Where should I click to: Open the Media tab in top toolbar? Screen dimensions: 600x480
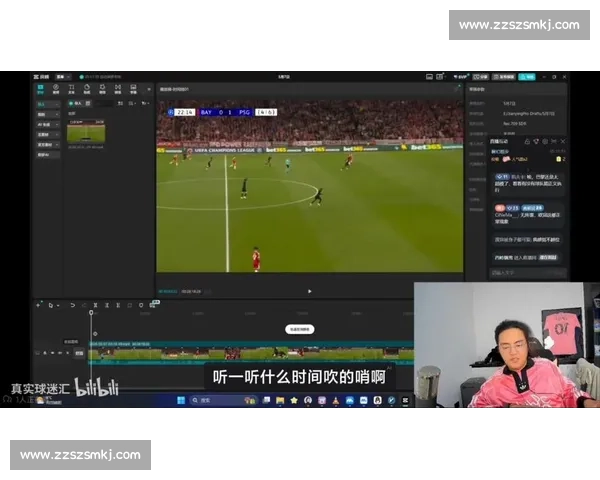pyautogui.click(x=41, y=89)
